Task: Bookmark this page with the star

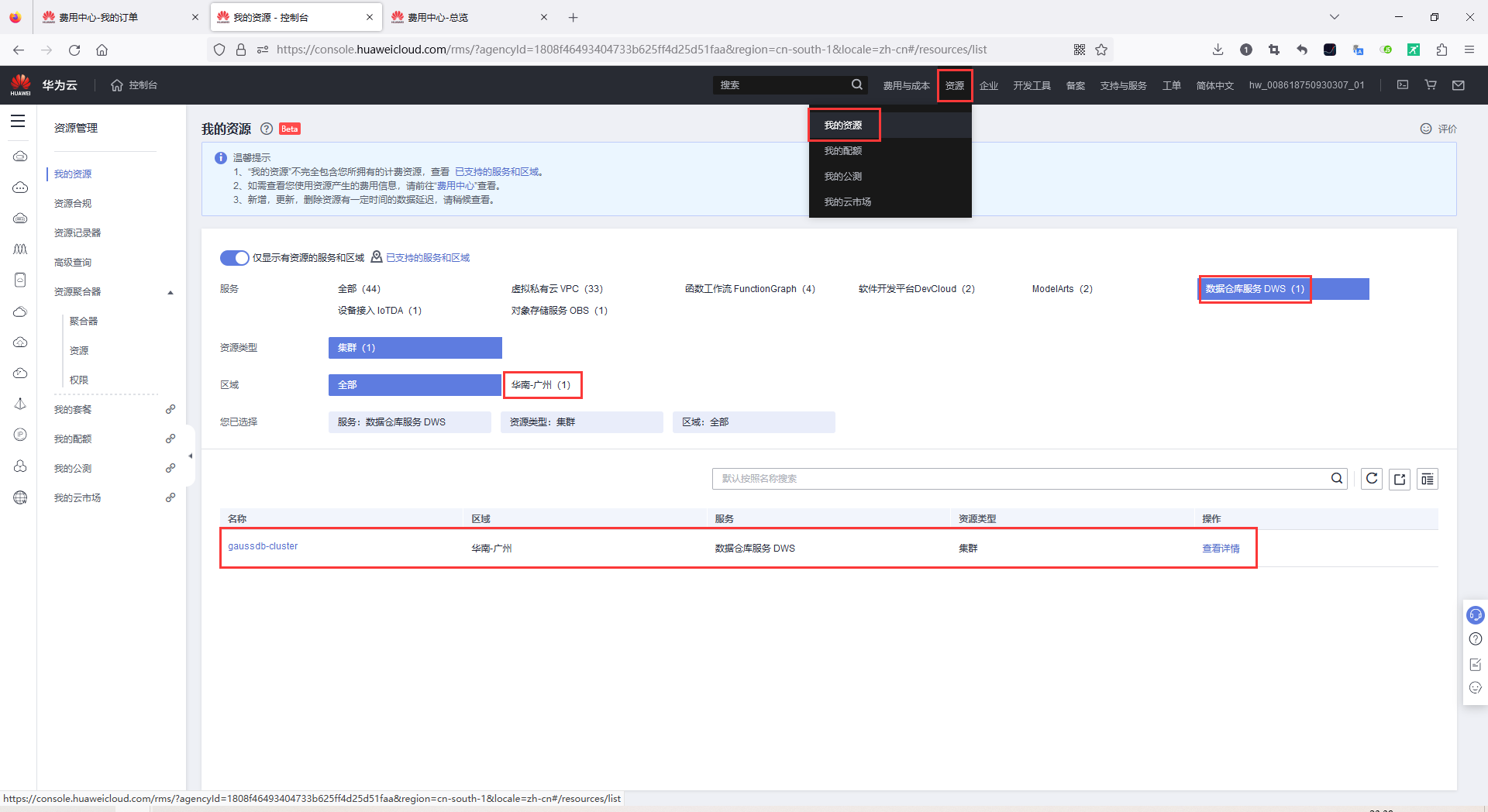Action: 1101,50
